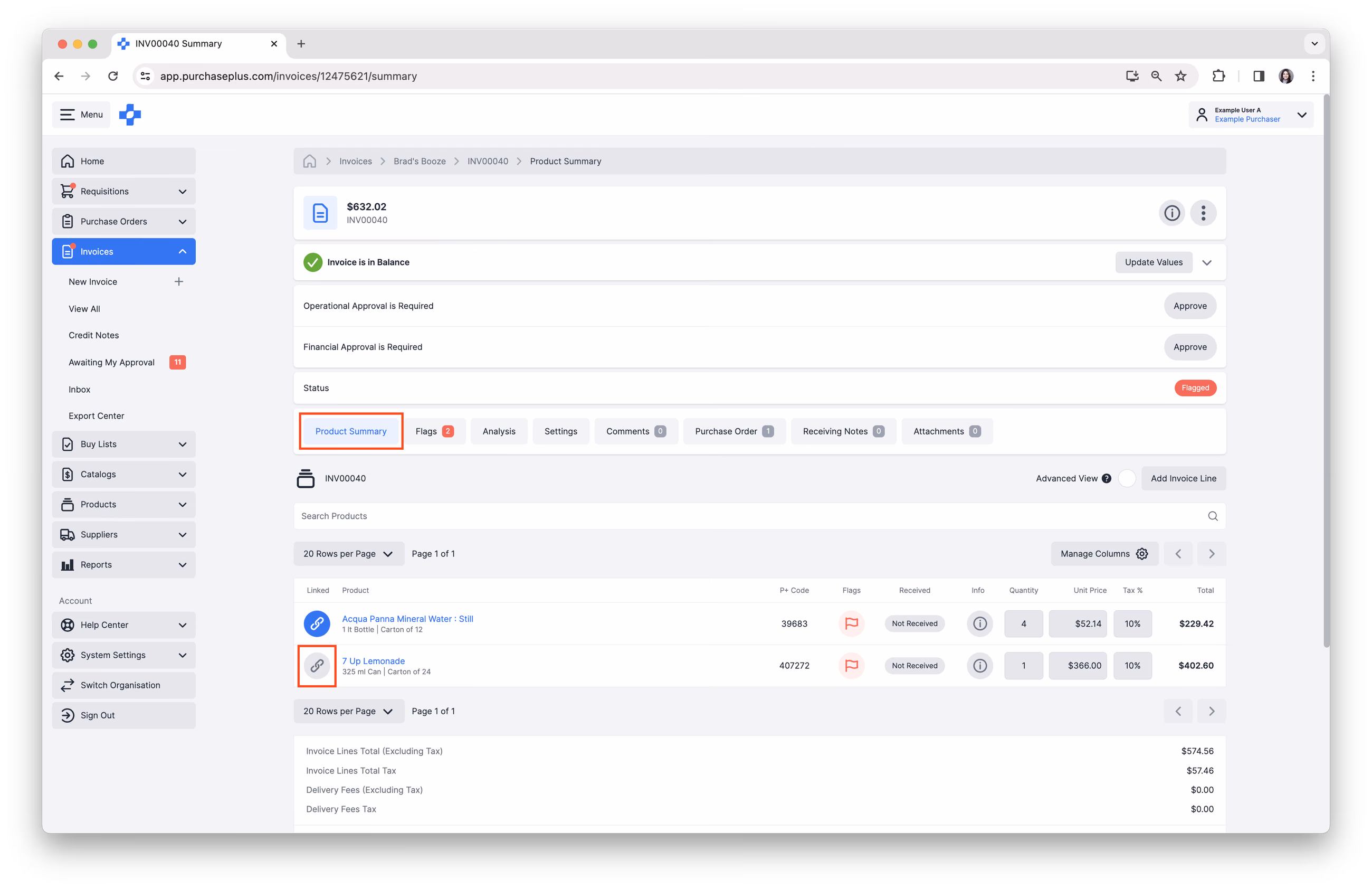Expand the Suppliers sidebar section
The image size is (1372, 889).
(x=123, y=534)
